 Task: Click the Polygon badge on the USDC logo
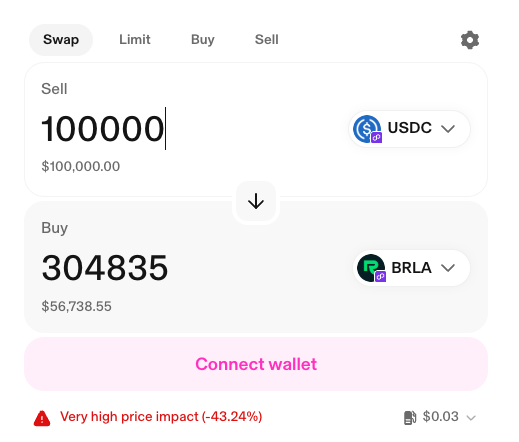(377, 137)
